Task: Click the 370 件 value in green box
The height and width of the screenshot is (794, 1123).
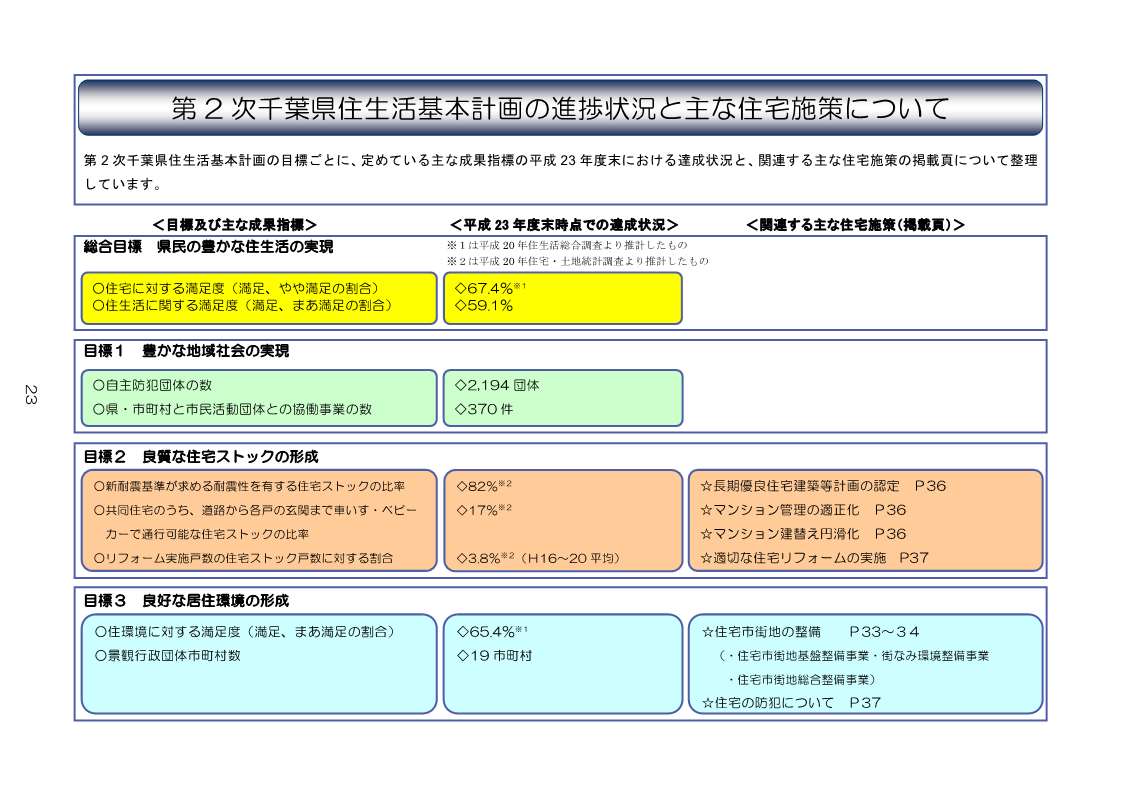Action: point(484,408)
